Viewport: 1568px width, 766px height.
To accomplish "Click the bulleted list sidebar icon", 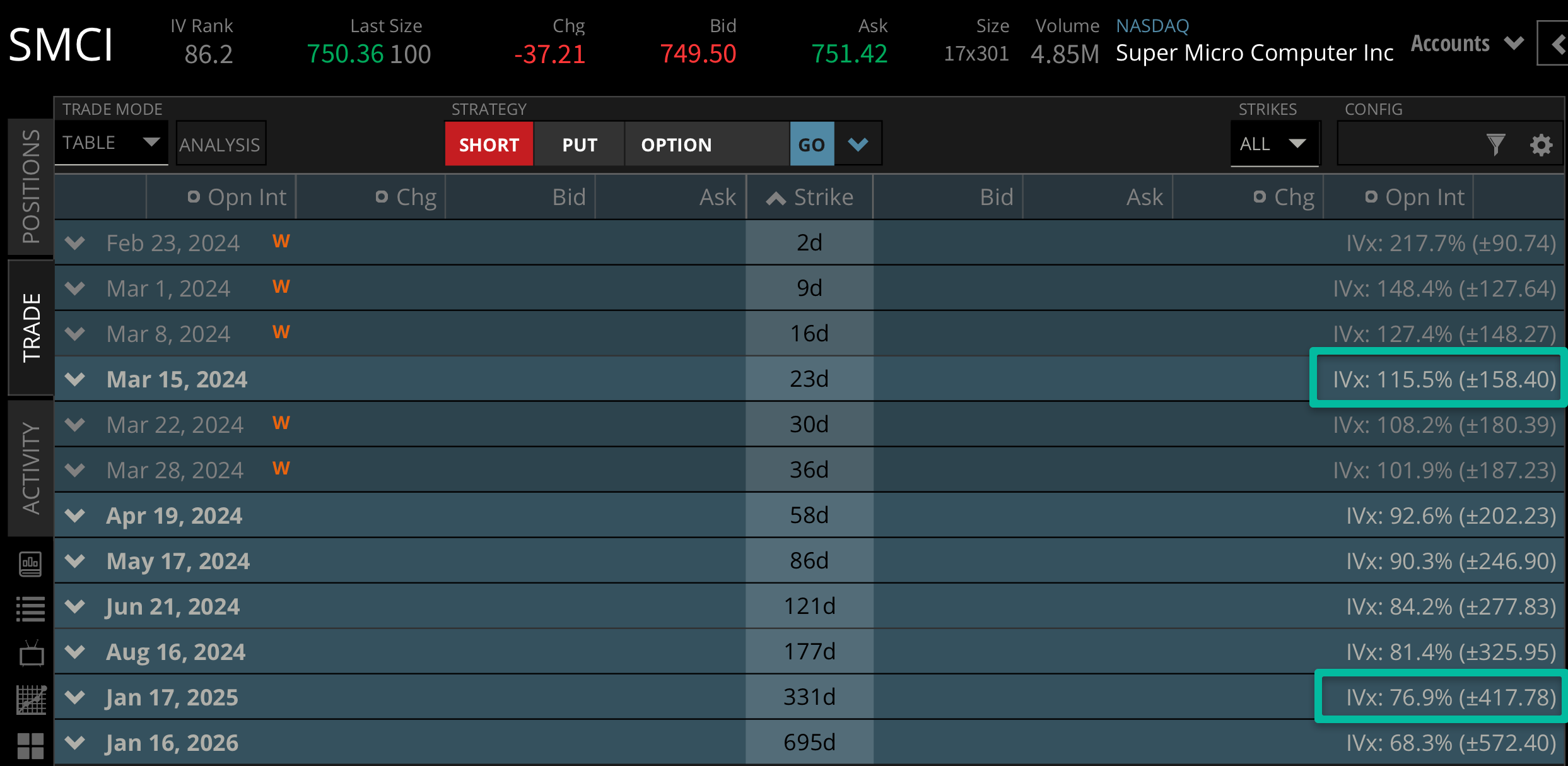I will 30,609.
